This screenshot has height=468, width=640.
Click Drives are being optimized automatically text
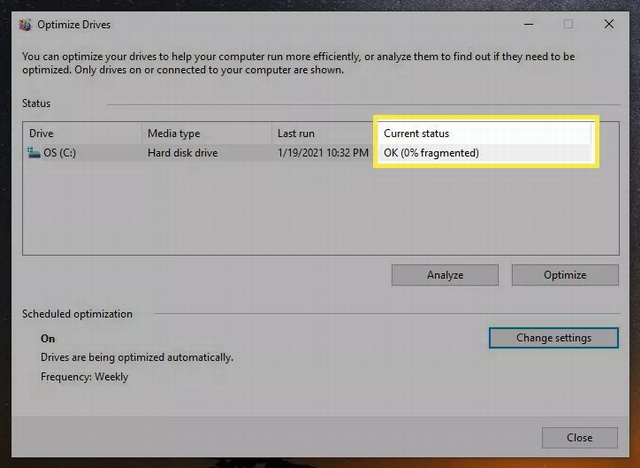(x=137, y=357)
